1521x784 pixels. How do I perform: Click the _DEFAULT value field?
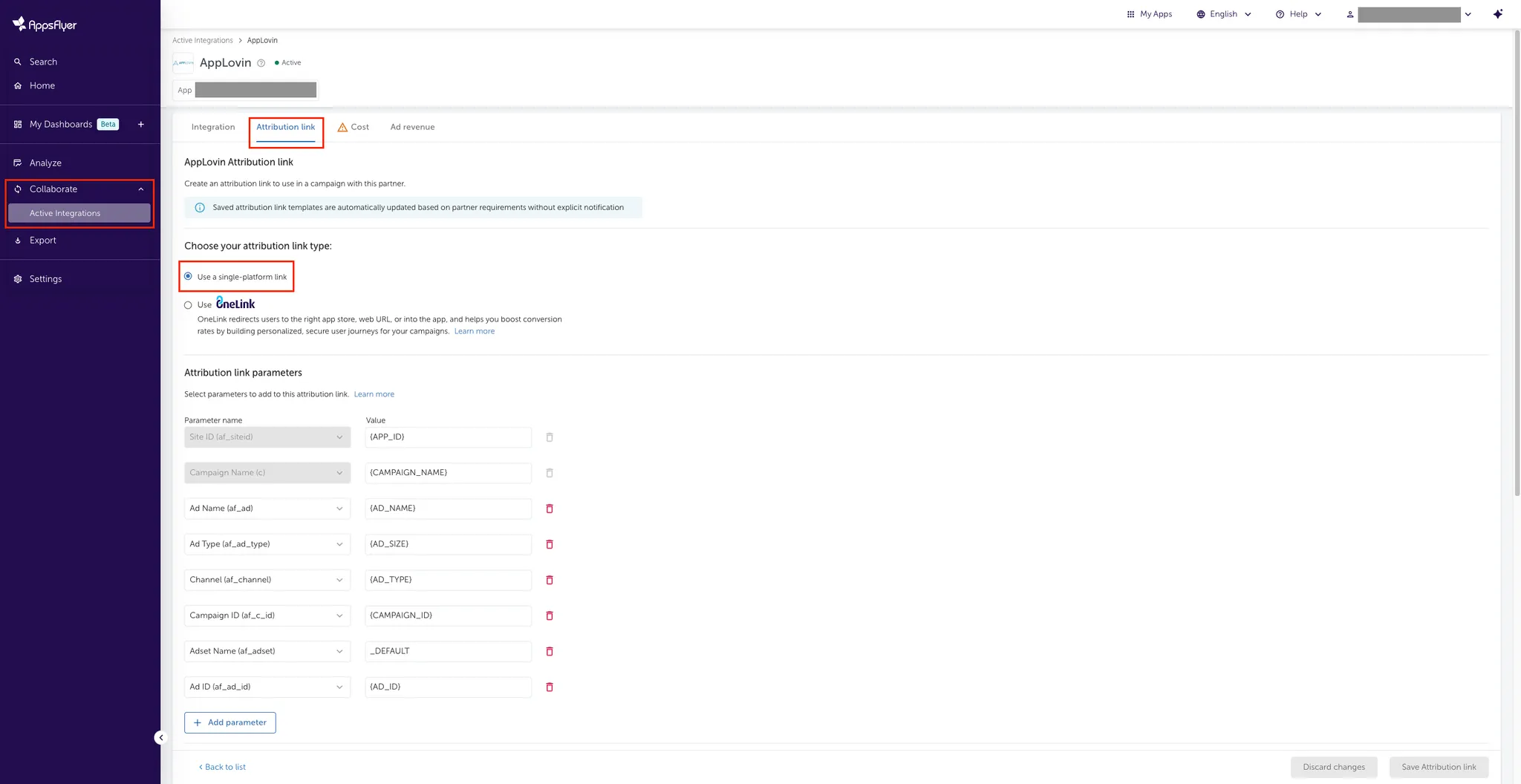[x=448, y=650]
